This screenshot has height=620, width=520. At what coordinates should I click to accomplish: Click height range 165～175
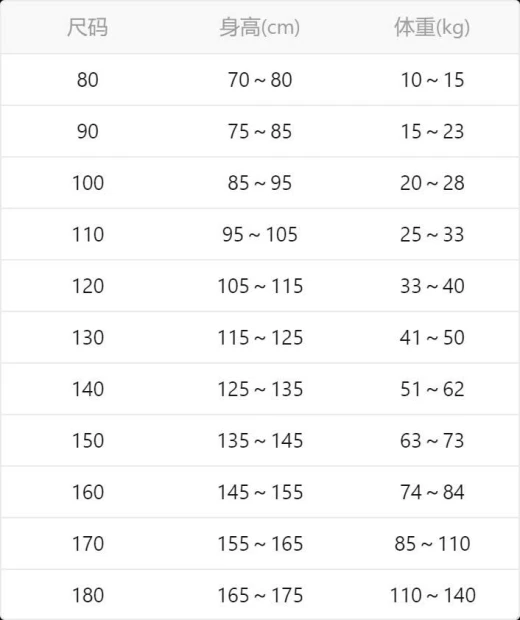point(260,595)
